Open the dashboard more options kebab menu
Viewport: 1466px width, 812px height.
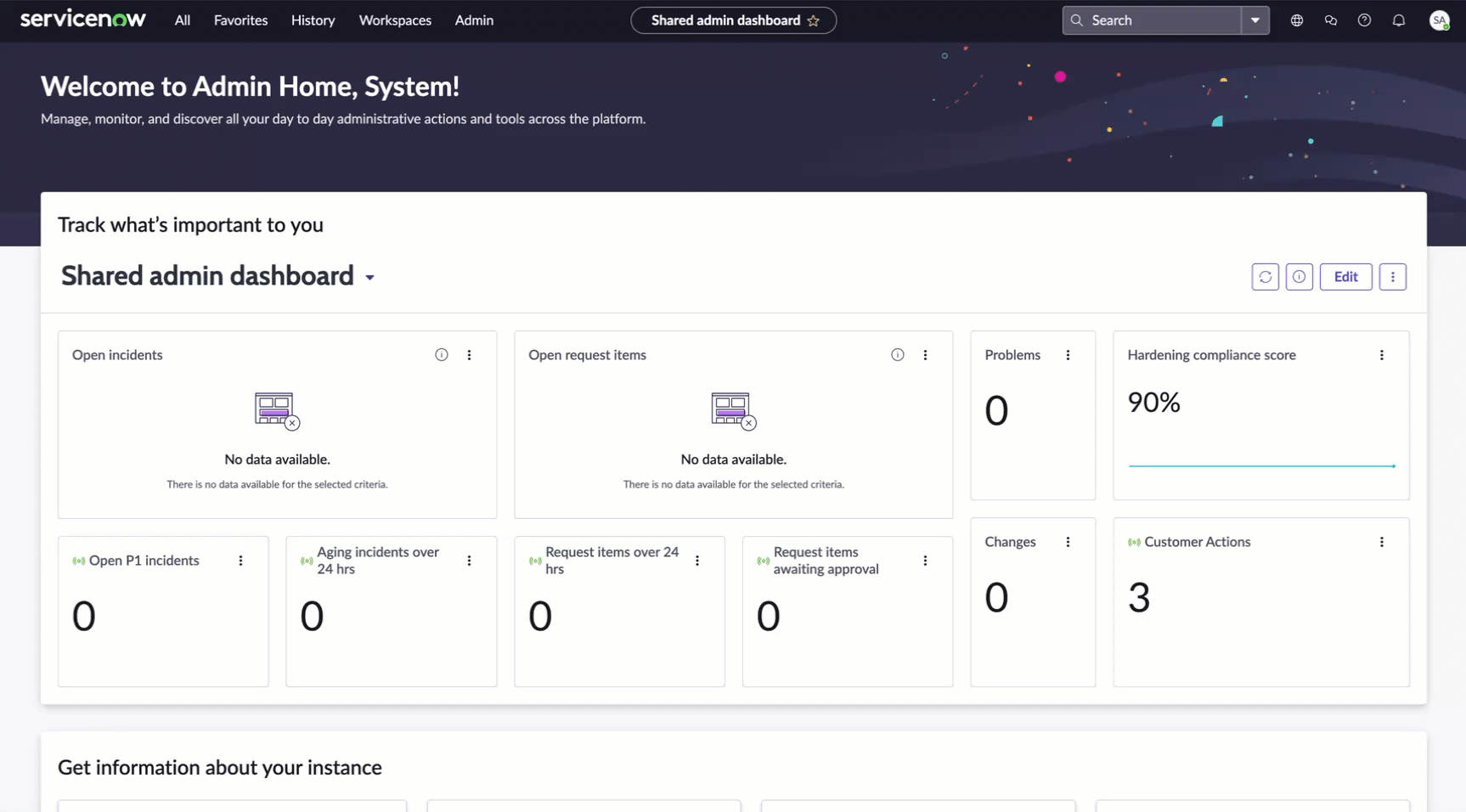click(1393, 277)
